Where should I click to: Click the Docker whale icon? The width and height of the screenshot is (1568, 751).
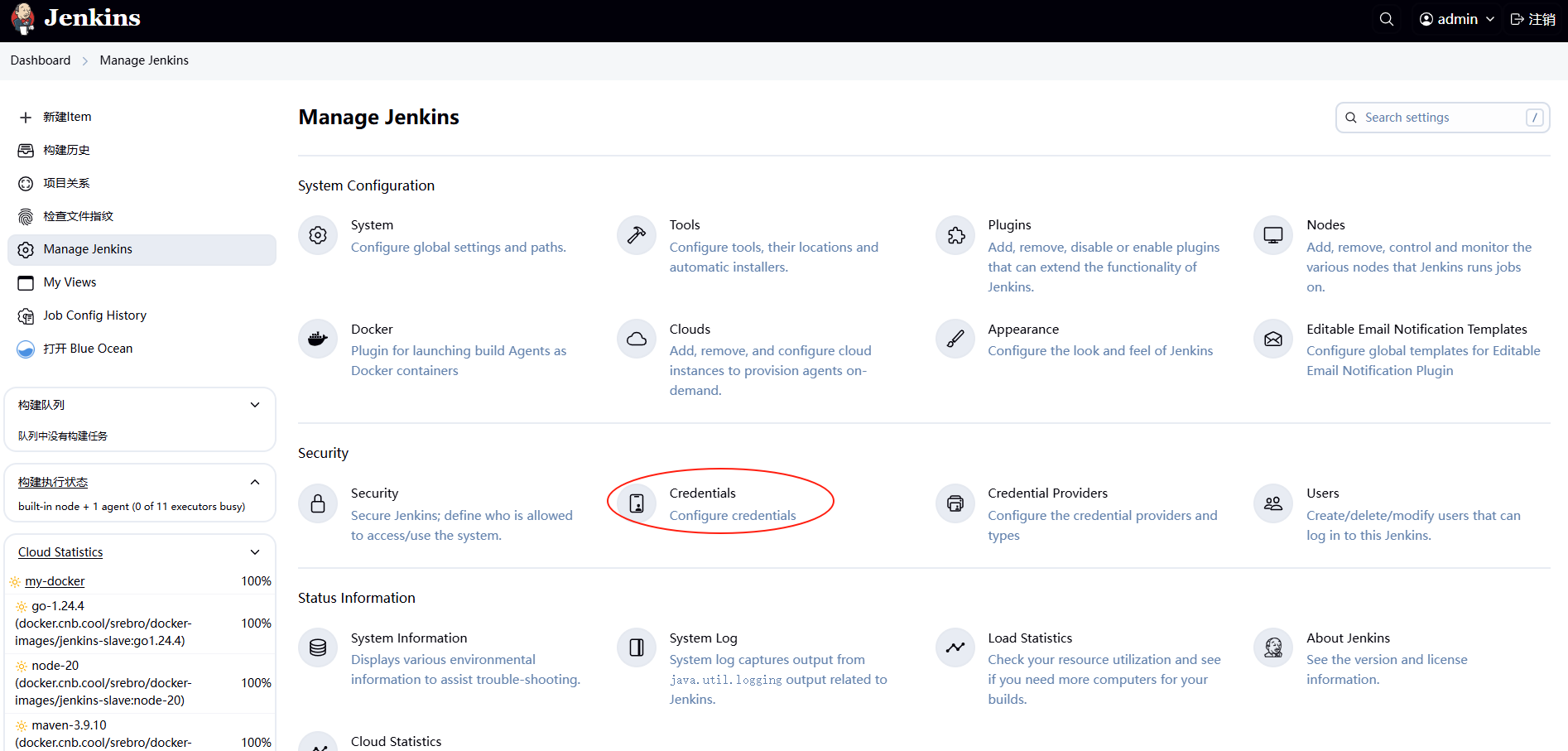318,339
